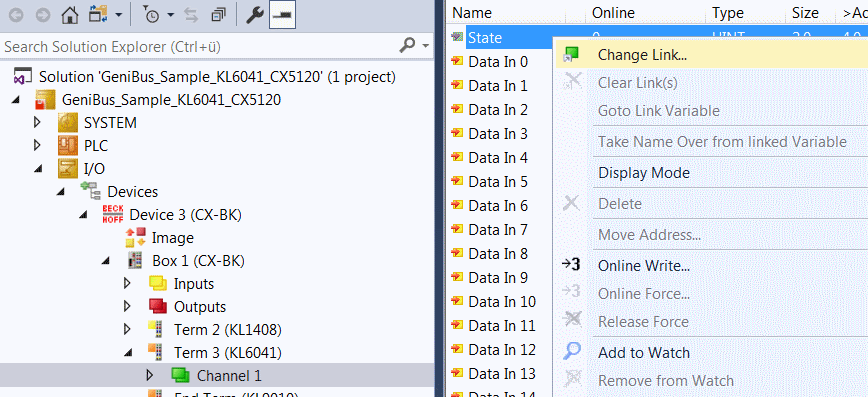Click the magnifier search icon
Image resolution: width=868 pixels, height=397 pixels.
pyautogui.click(x=407, y=45)
